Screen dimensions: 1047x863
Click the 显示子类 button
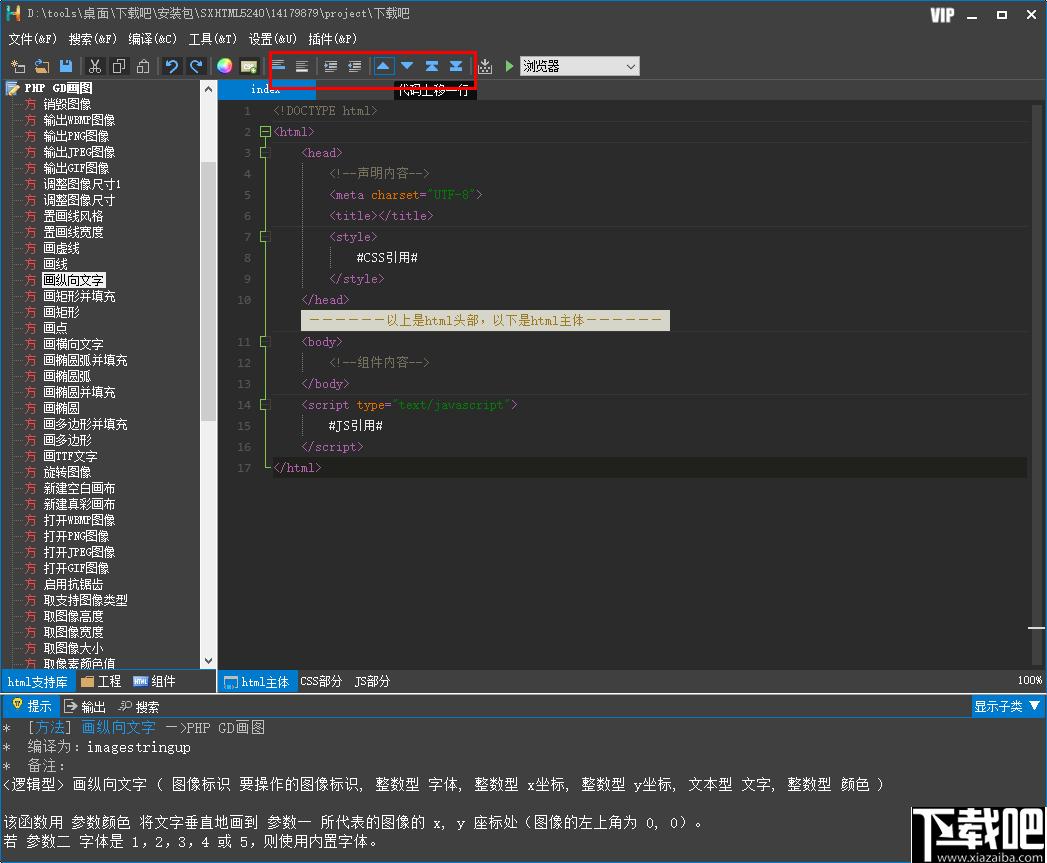tap(1007, 706)
